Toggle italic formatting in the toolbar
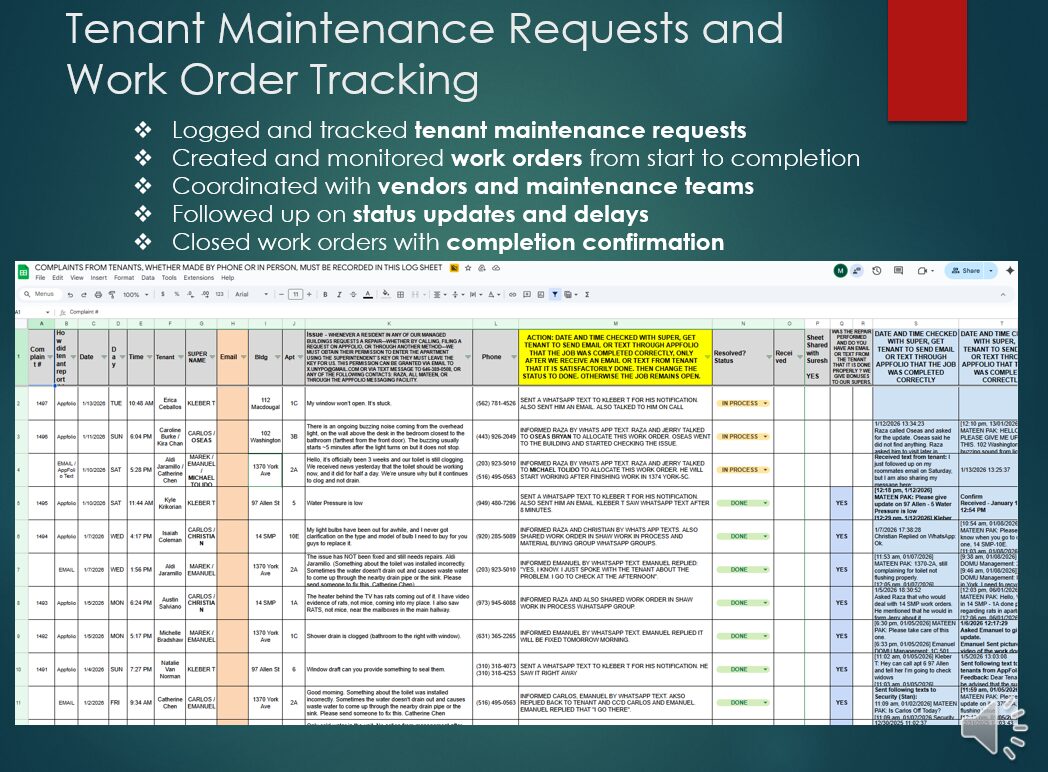Screen dimensions: 1048x772 click(x=340, y=295)
